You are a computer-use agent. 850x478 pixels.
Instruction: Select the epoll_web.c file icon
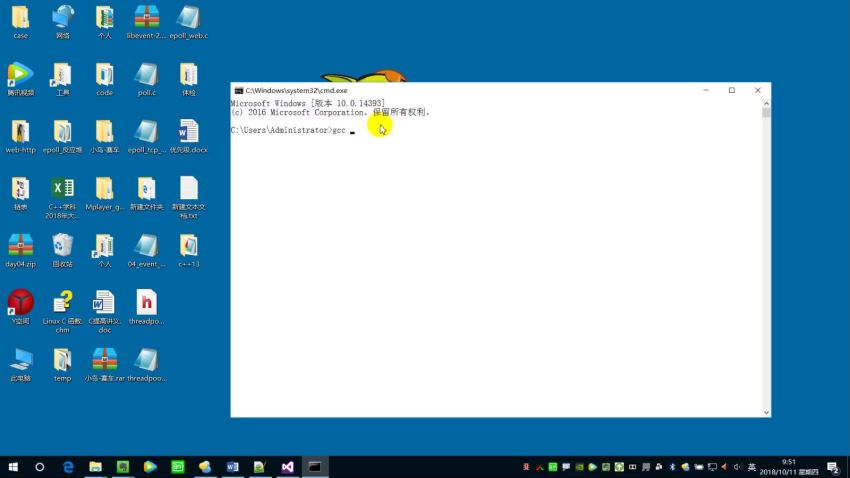pos(189,22)
